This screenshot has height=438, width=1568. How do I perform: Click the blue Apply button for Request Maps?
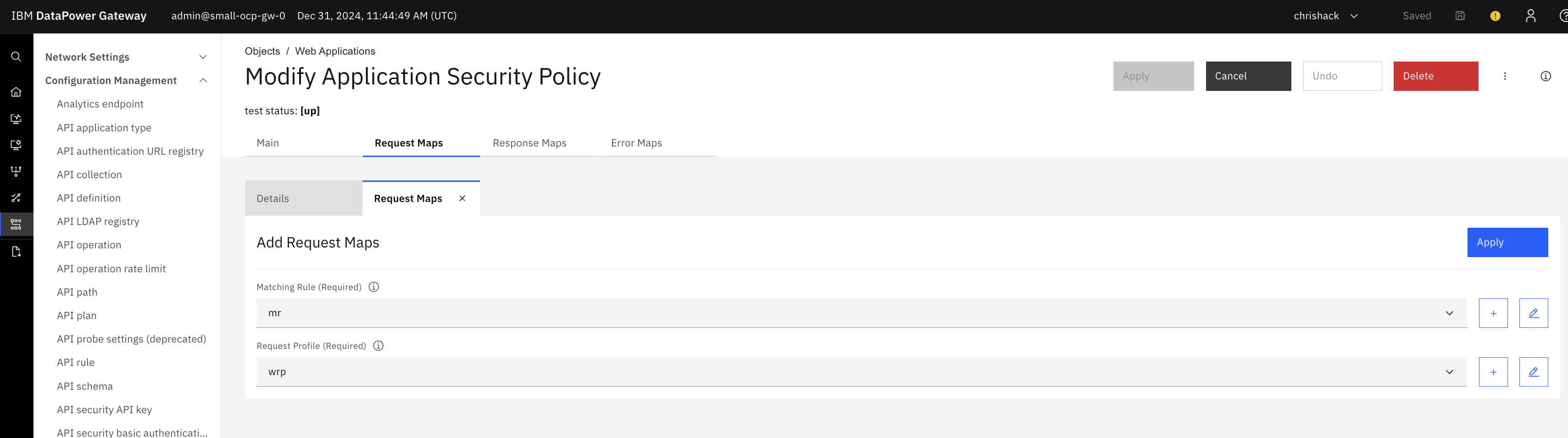pyautogui.click(x=1507, y=242)
